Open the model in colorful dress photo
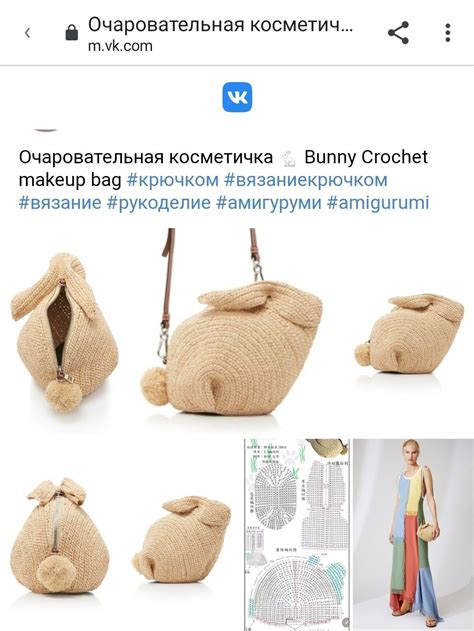 pyautogui.click(x=413, y=535)
